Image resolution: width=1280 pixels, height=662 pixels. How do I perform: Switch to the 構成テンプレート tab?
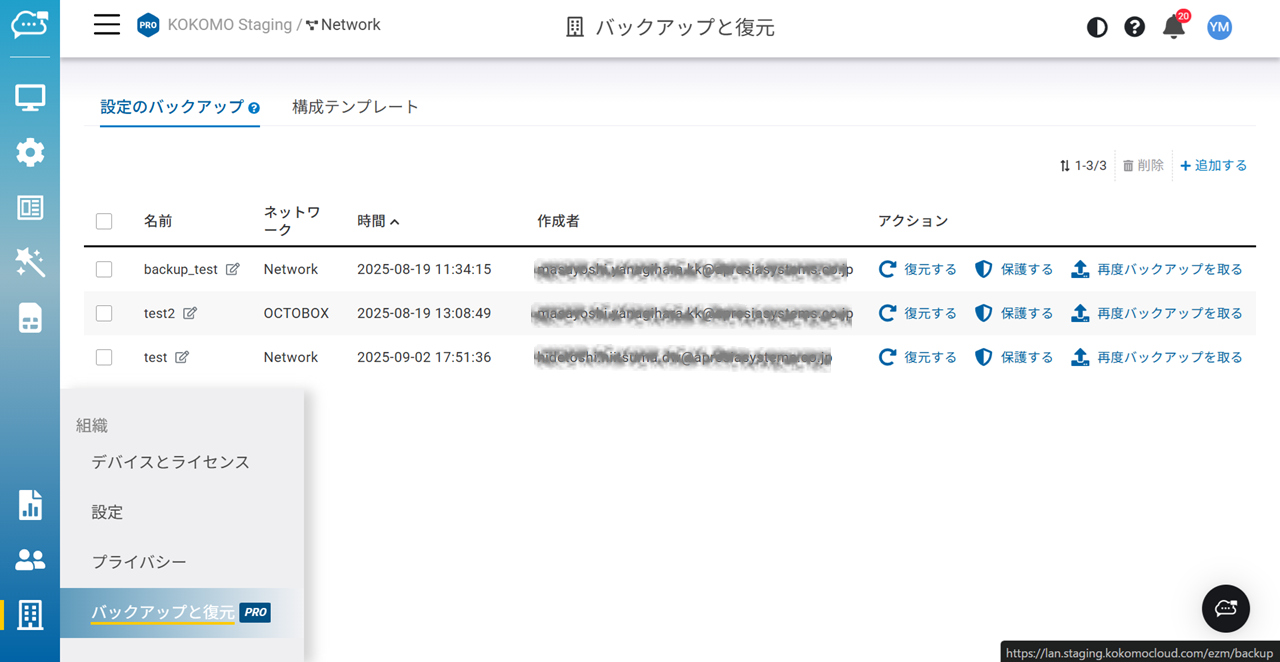(x=355, y=107)
